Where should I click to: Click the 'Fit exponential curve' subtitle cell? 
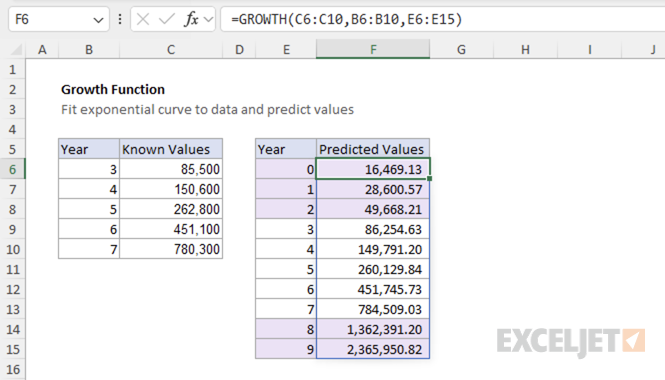[x=207, y=109]
